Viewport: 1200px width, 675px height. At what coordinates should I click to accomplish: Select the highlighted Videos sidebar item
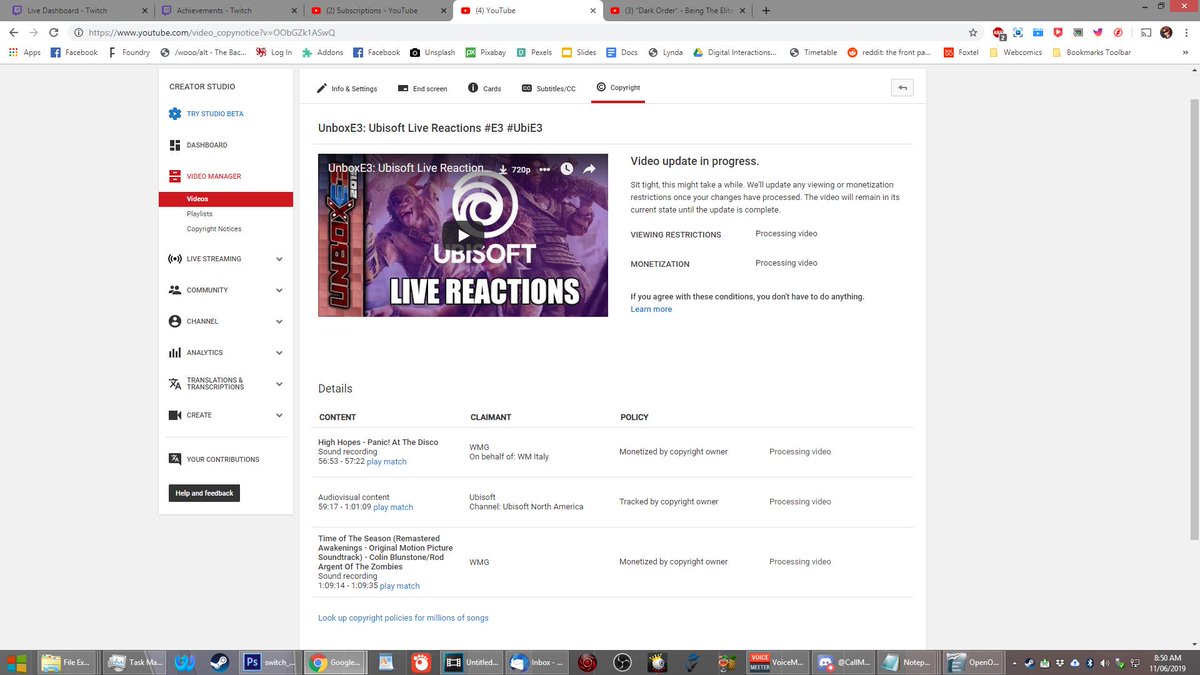point(225,199)
